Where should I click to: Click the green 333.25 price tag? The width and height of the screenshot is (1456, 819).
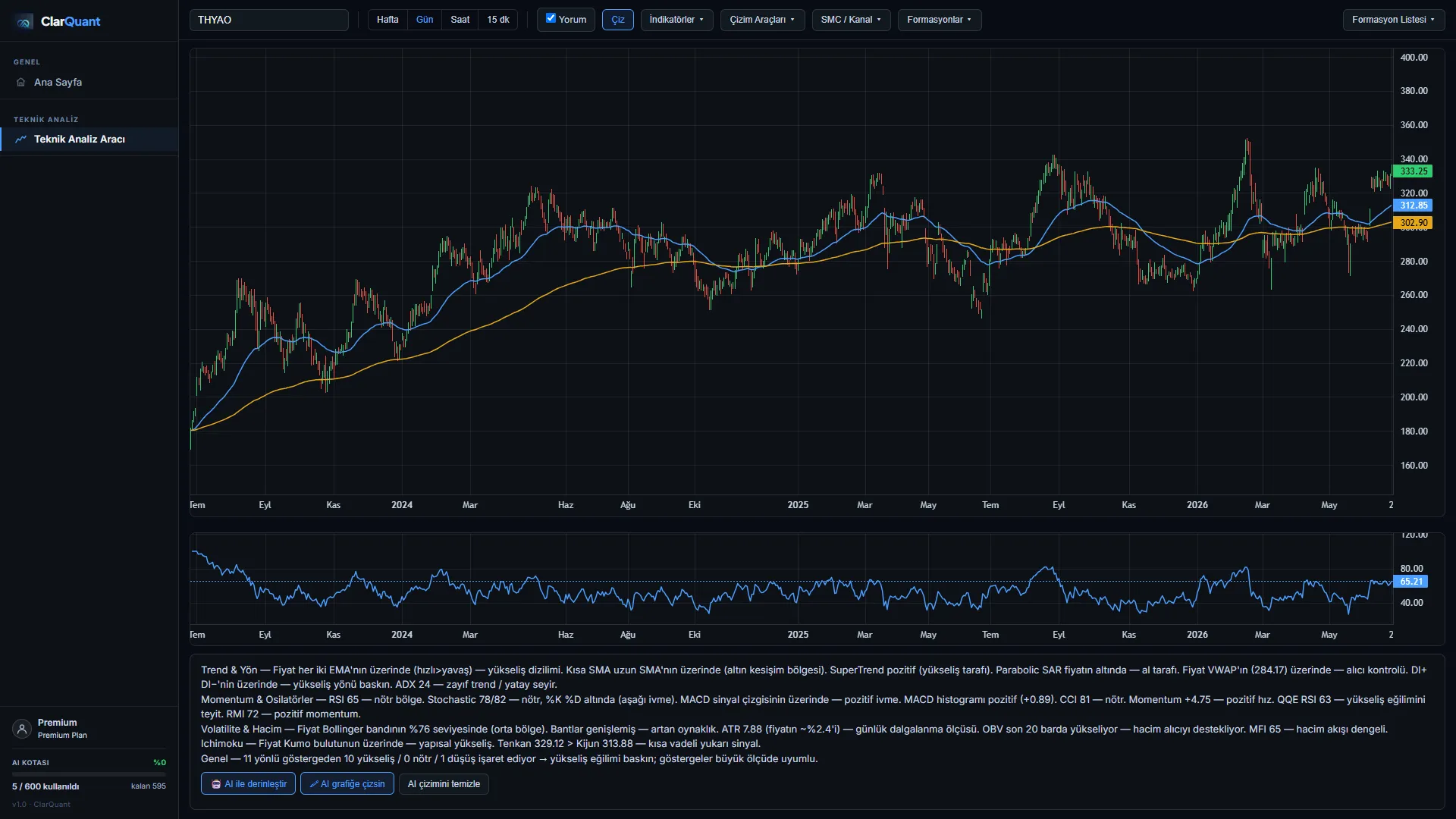(1413, 171)
